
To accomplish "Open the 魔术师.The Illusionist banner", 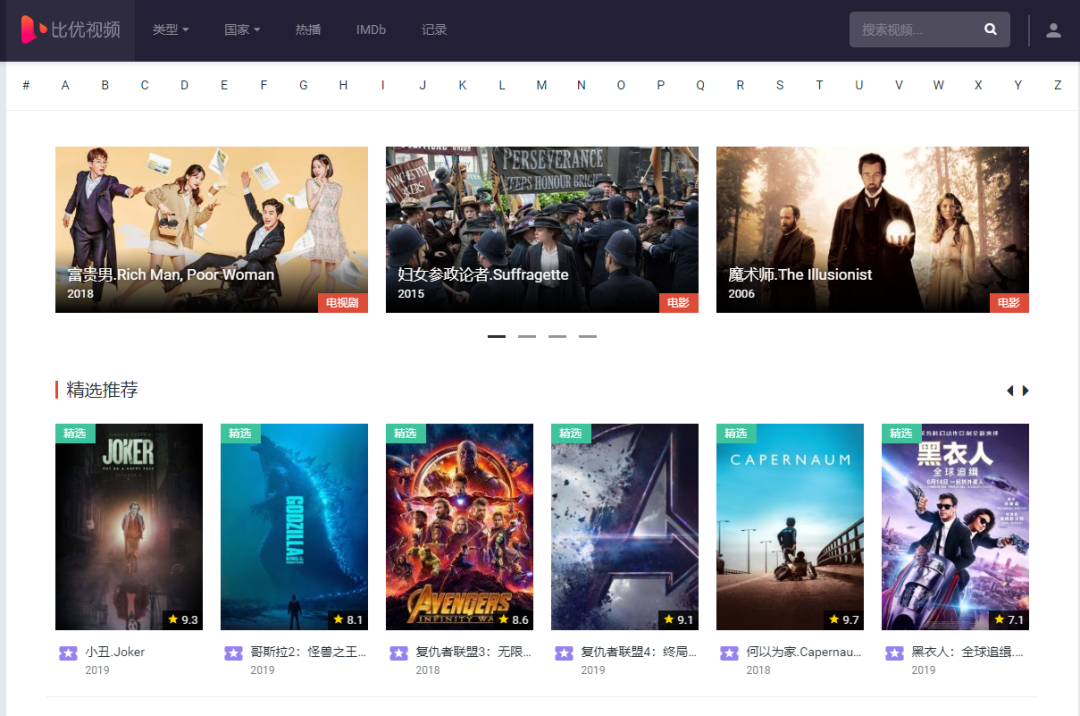I will click(872, 230).
